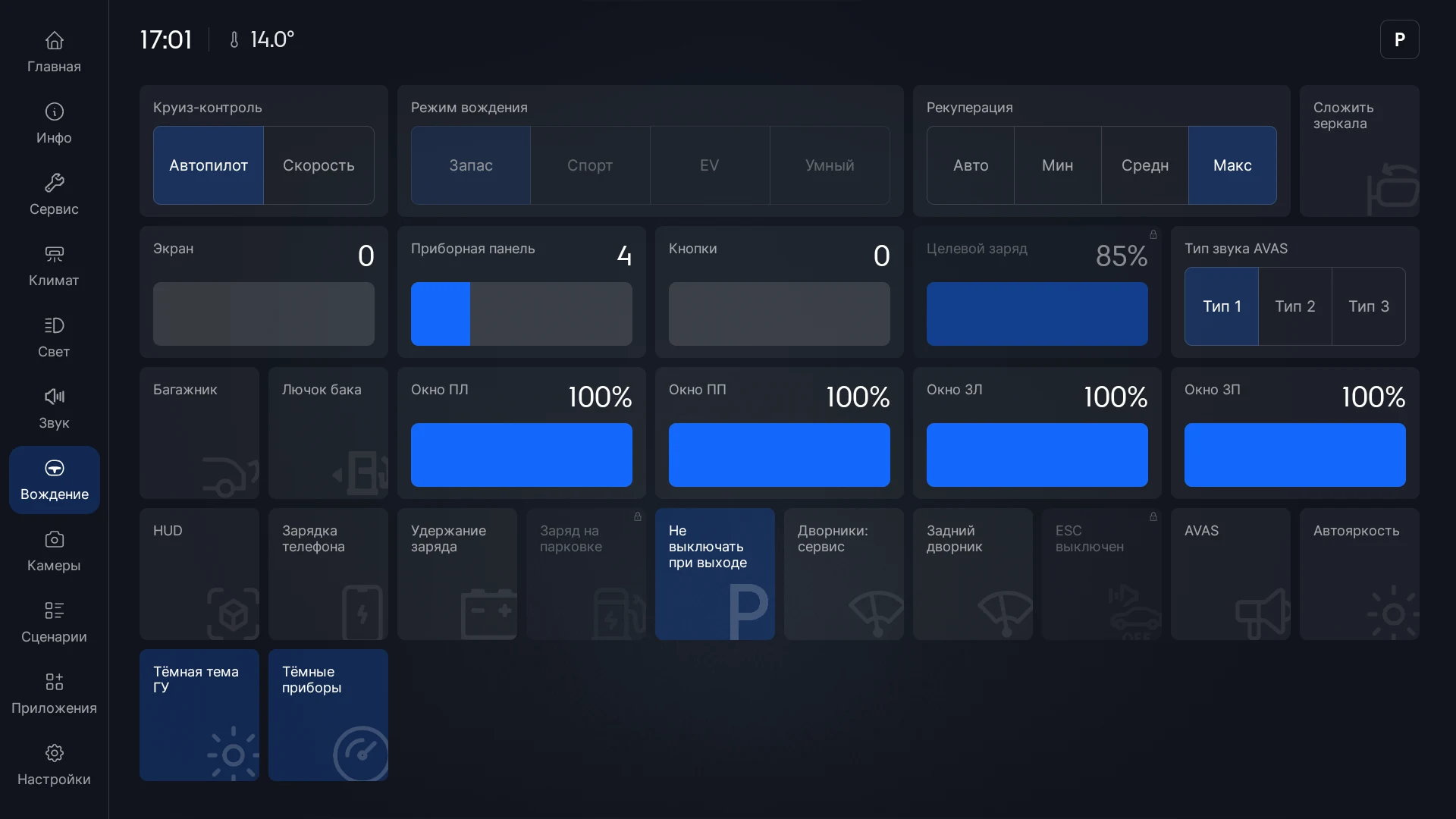Select Автопилот cruise control mode
The height and width of the screenshot is (819, 1456).
[x=209, y=165]
